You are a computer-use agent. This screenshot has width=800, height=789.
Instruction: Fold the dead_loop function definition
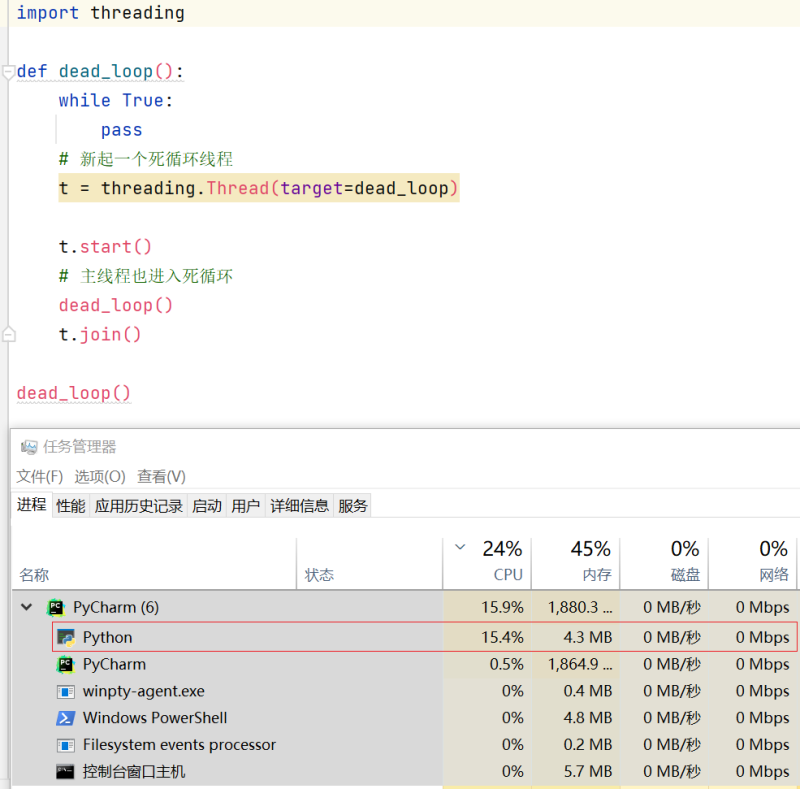click(x=8, y=72)
